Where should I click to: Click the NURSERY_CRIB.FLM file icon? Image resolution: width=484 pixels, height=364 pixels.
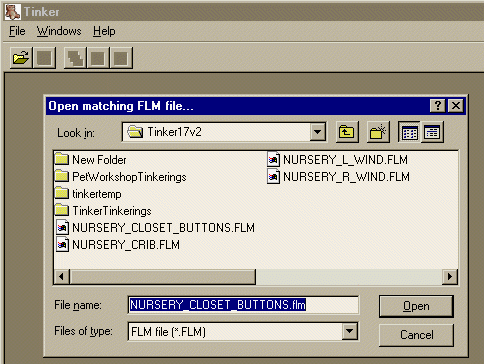coord(62,245)
